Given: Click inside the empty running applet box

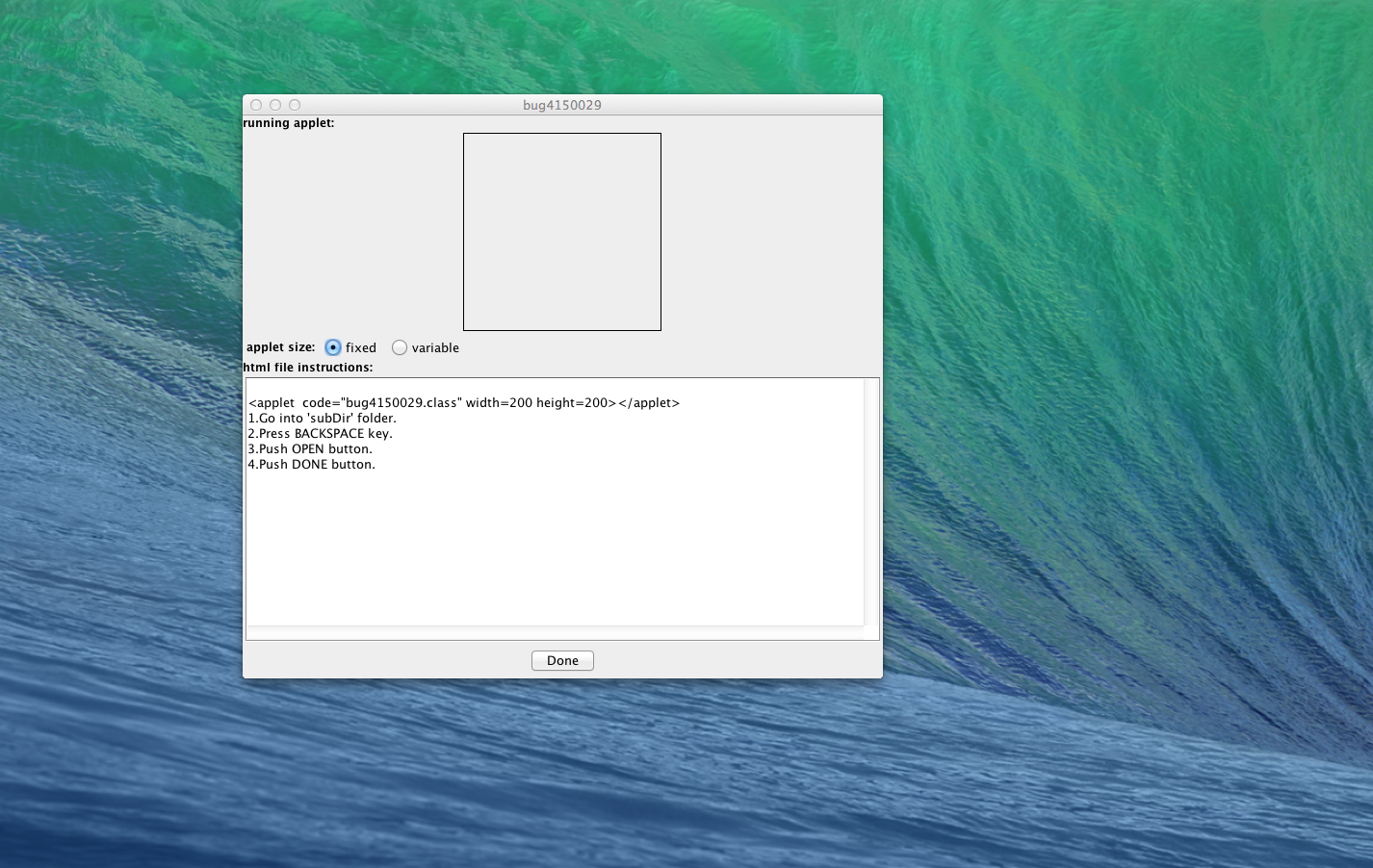Looking at the screenshot, I should point(562,232).
